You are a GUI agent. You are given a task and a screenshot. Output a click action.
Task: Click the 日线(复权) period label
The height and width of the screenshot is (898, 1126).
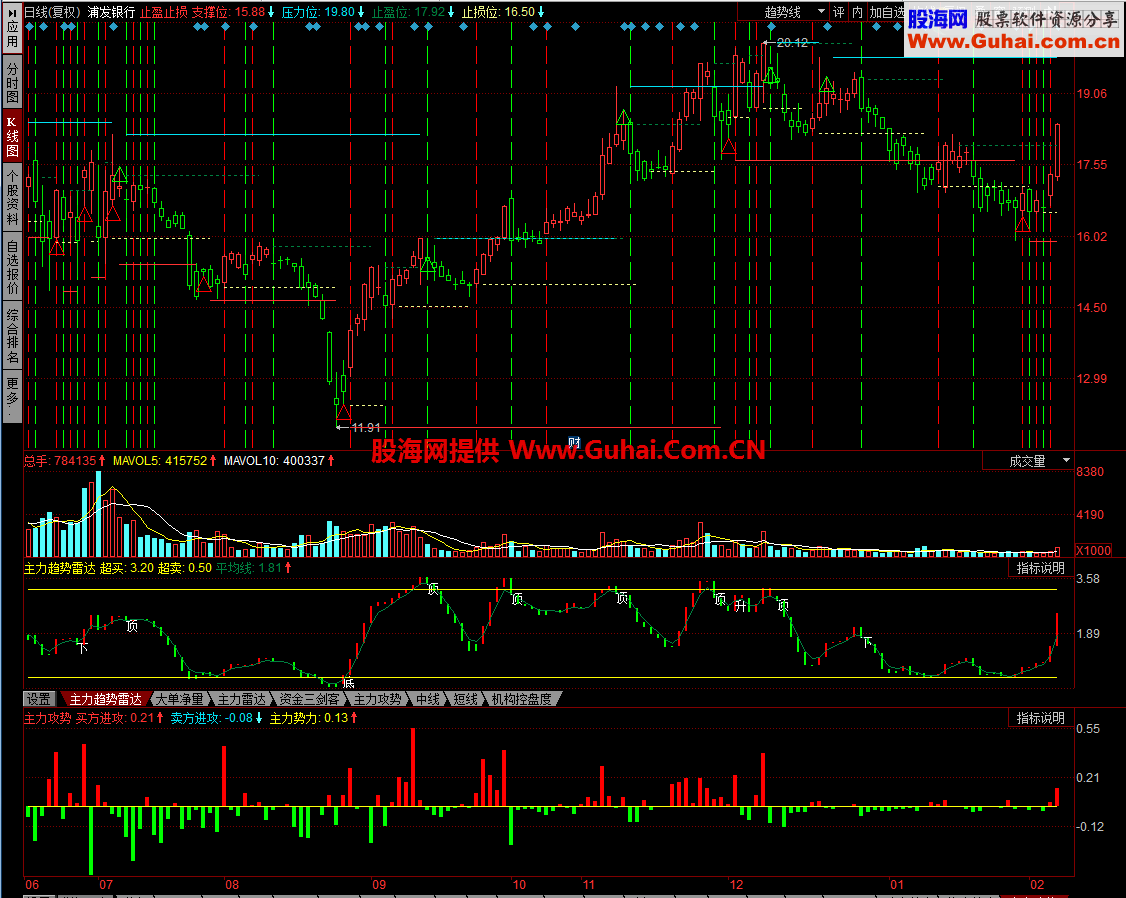point(53,12)
